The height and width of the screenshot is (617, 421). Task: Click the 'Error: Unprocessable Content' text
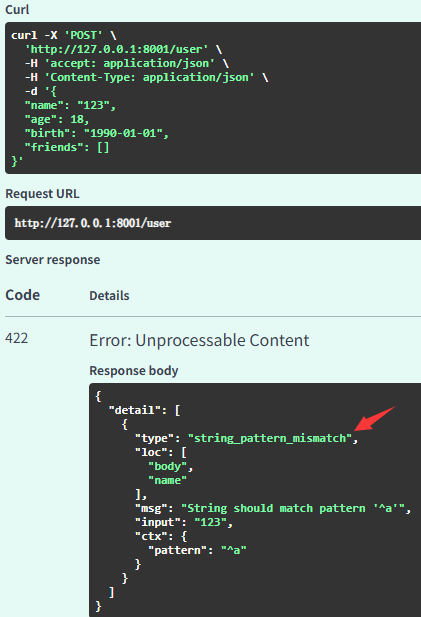tap(199, 340)
